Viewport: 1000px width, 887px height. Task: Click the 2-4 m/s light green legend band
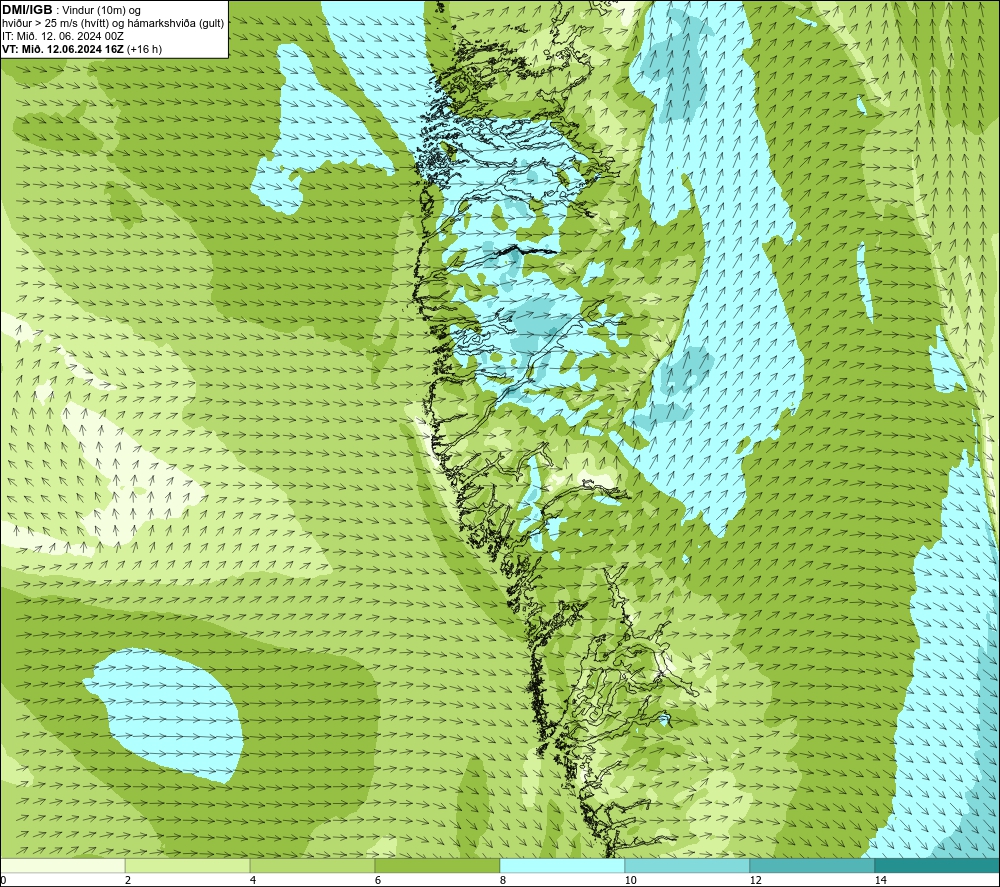tap(188, 865)
